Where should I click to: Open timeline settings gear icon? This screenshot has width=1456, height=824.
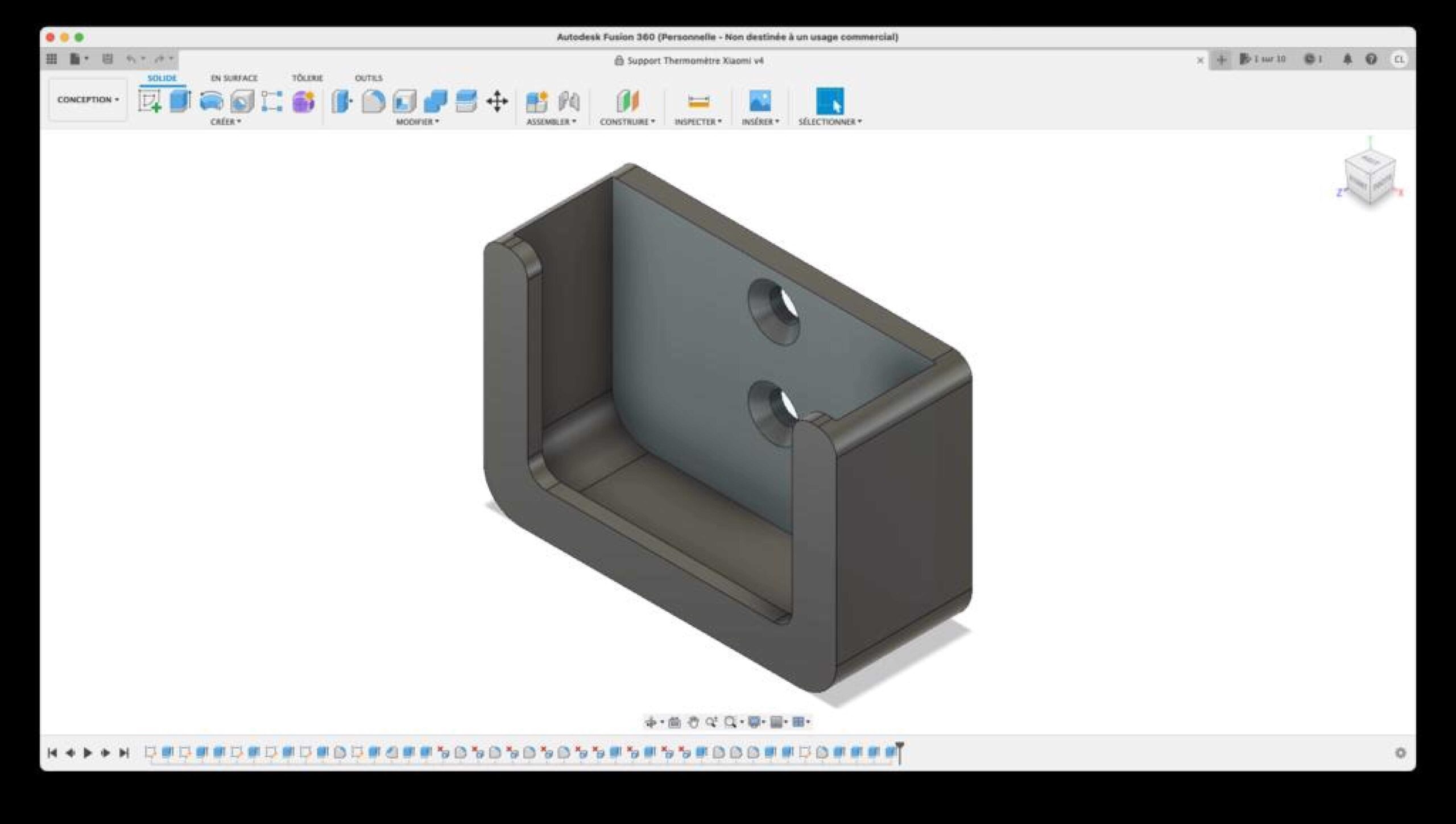coord(1400,753)
